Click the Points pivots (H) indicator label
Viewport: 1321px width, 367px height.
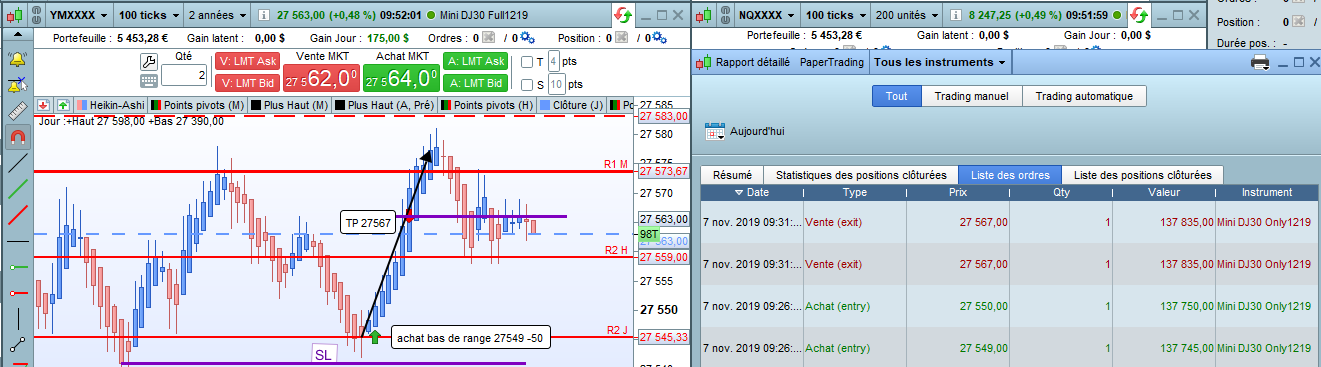(x=487, y=104)
